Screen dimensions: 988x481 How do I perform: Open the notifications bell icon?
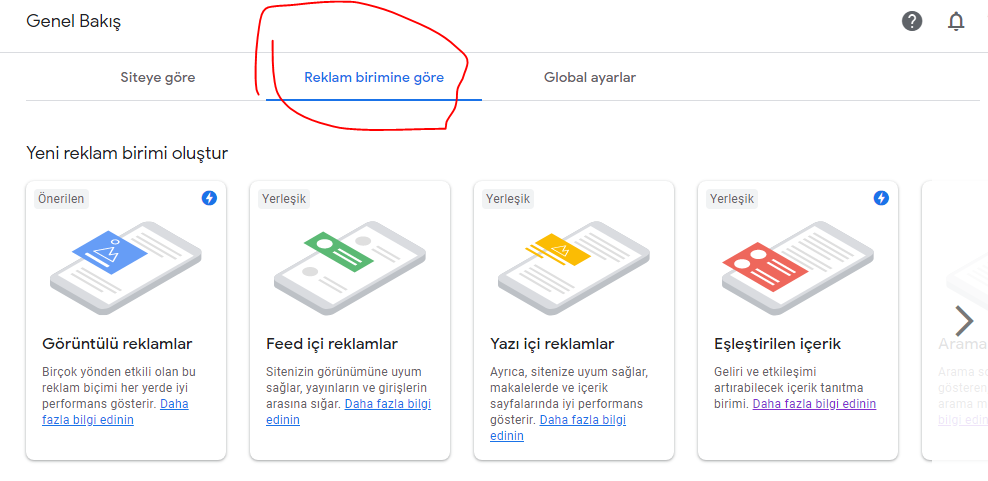click(956, 21)
